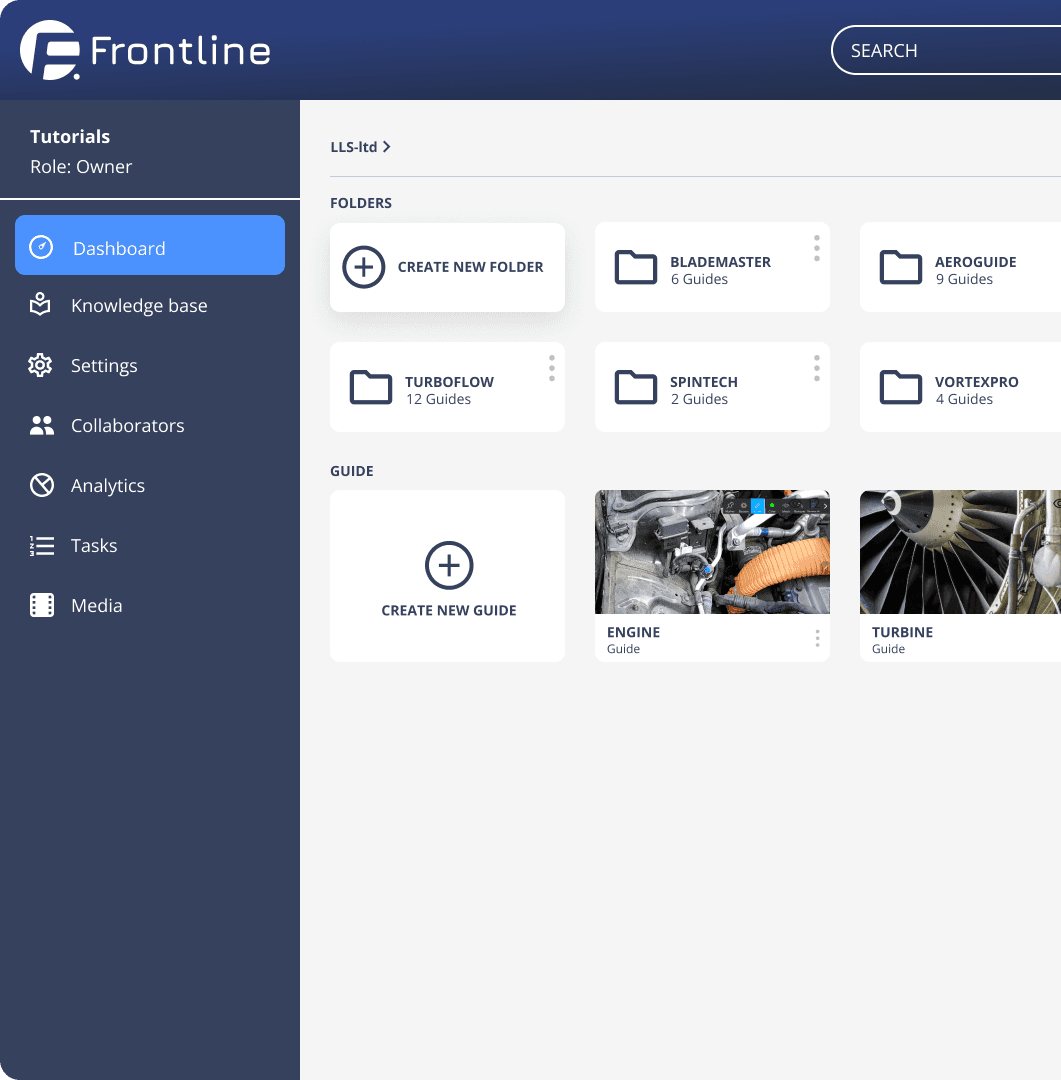
Task: Click the Dashboard compass icon
Action: 41,247
